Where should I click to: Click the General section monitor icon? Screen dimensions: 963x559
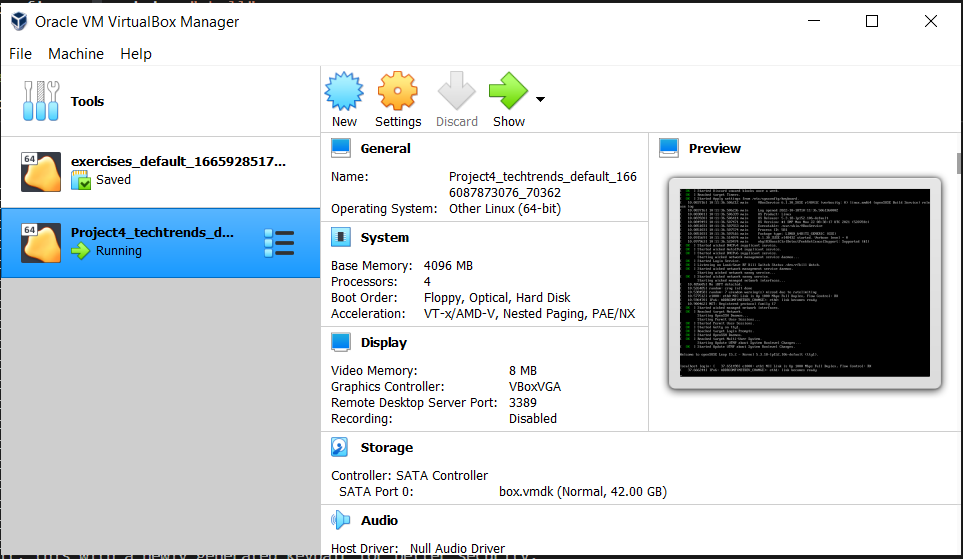point(341,148)
